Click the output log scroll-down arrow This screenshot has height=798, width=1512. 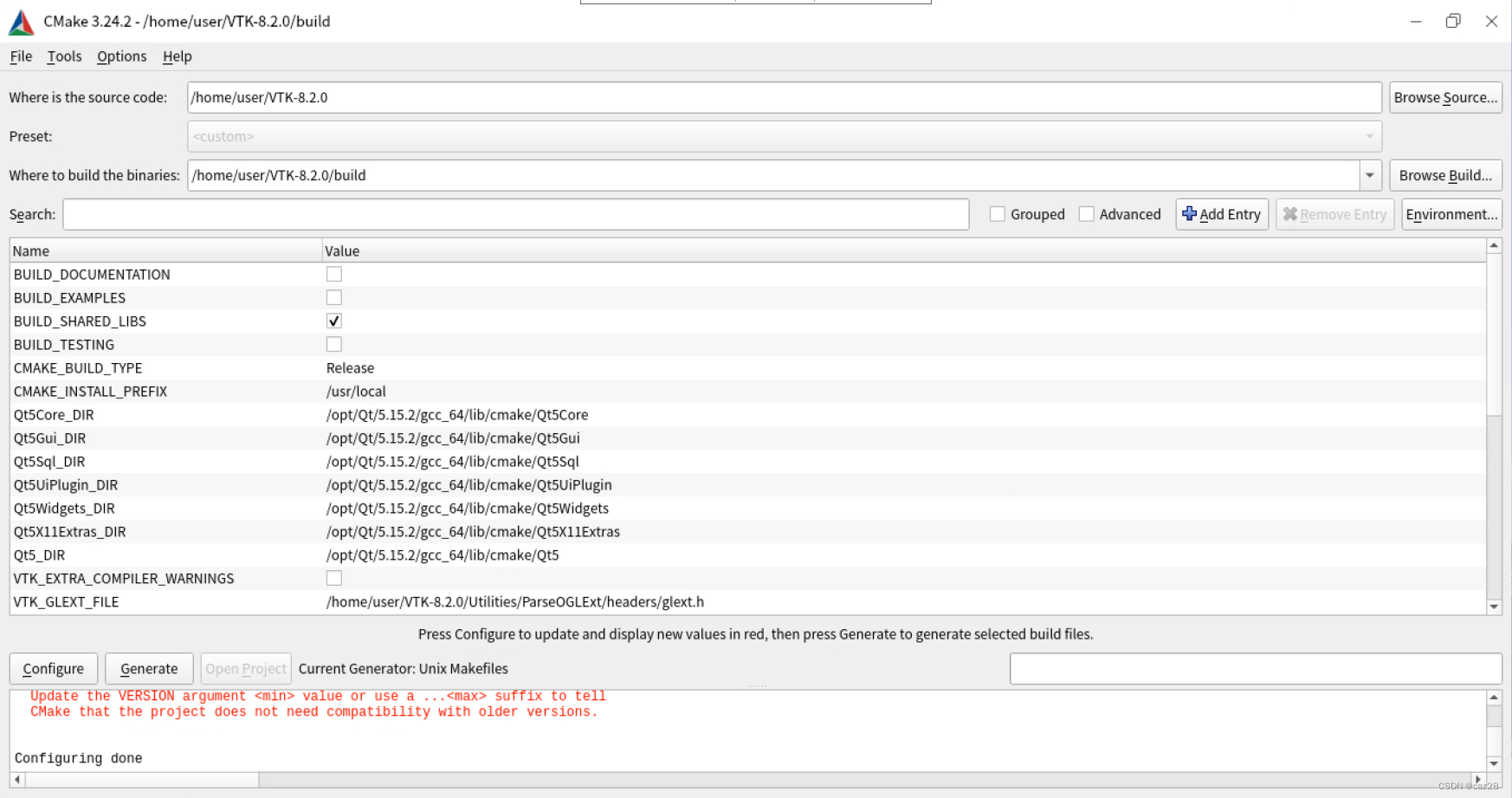click(1494, 764)
